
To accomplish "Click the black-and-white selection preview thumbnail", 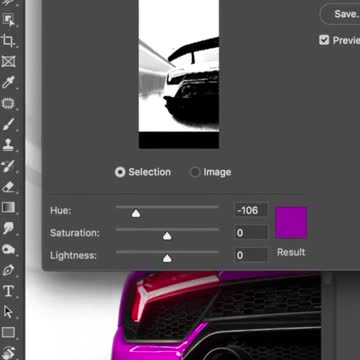I will (x=179, y=74).
